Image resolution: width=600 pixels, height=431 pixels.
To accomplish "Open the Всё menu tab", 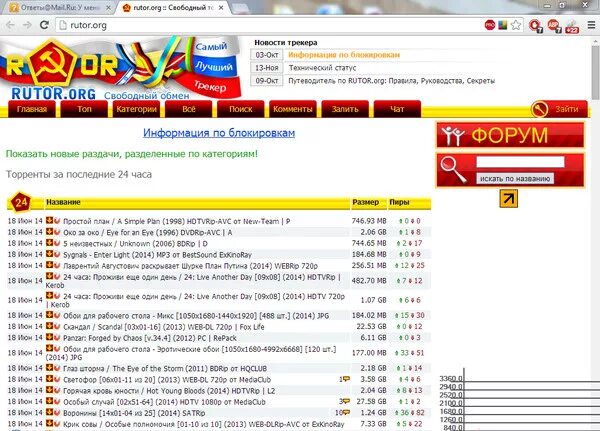I will tap(189, 109).
